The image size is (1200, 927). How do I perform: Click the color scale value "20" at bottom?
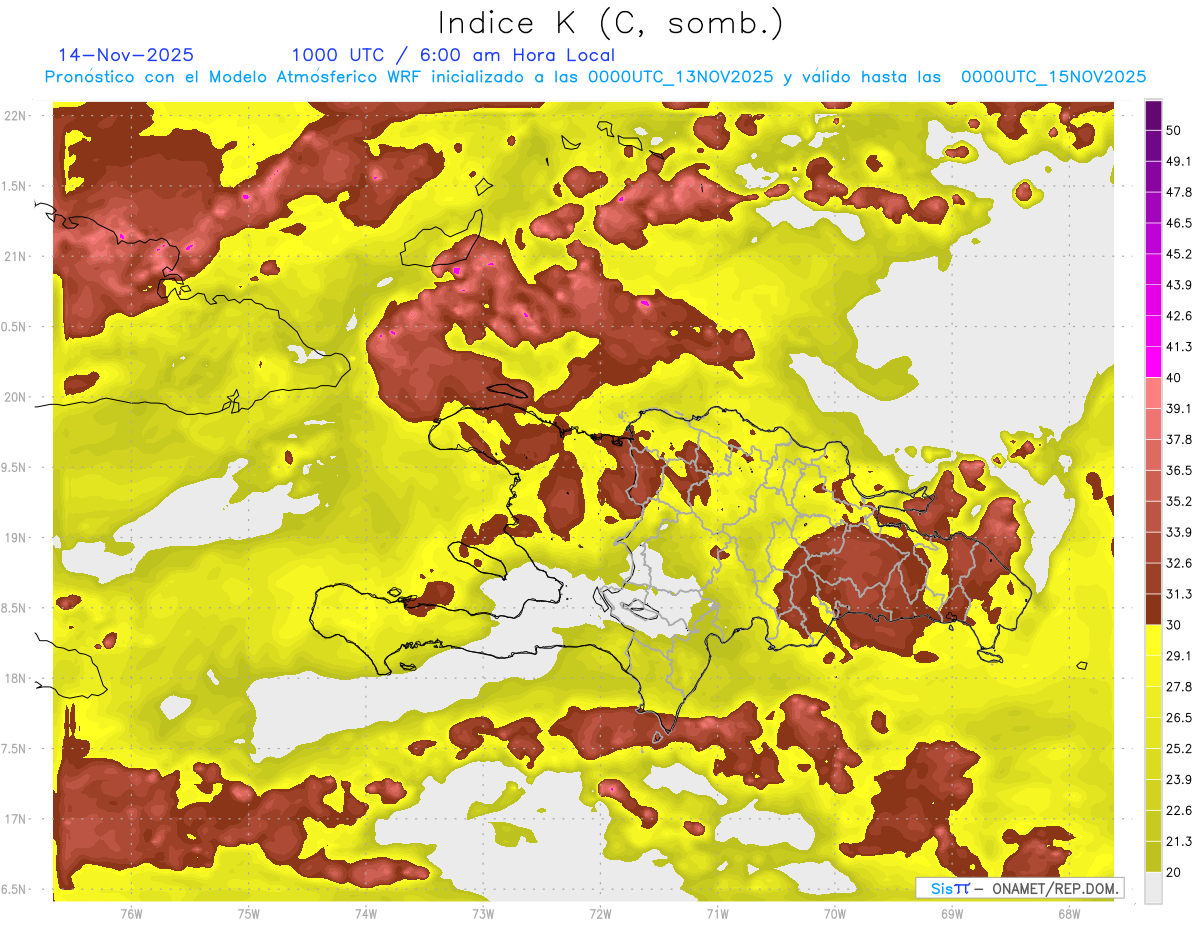tap(1173, 872)
